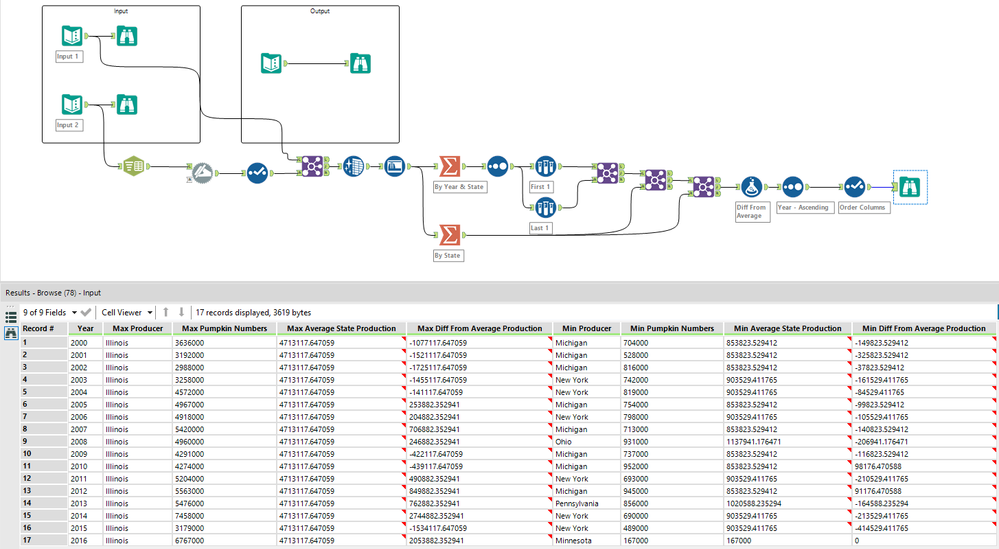Click the Max Producer column header

[138, 329]
